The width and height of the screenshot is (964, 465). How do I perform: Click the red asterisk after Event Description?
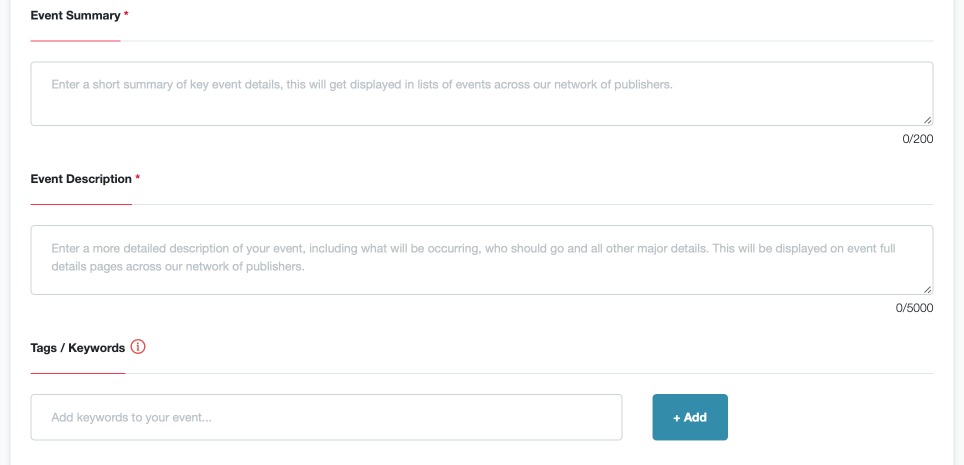point(138,178)
